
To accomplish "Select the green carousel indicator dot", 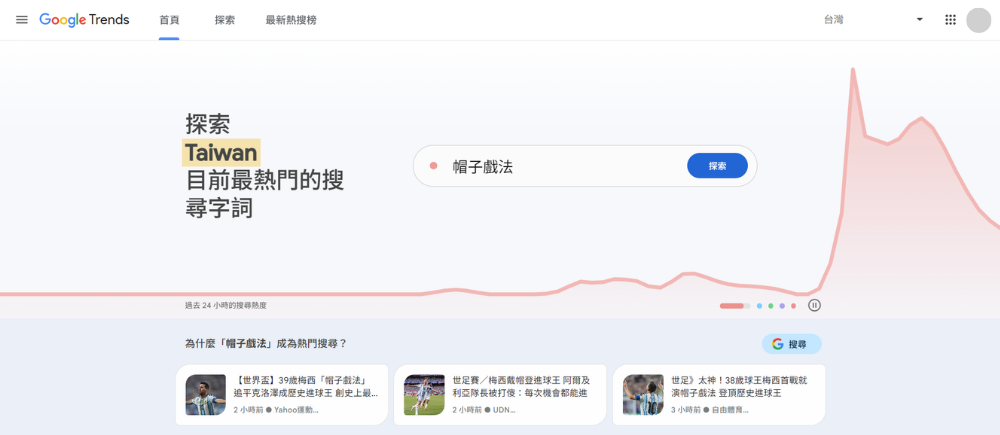I will coord(770,306).
